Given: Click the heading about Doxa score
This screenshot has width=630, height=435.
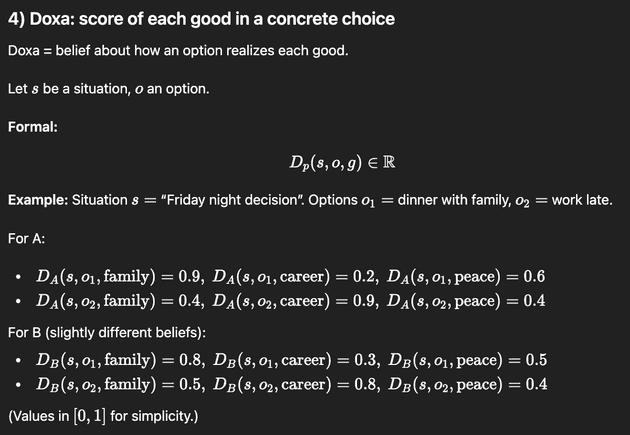Looking at the screenshot, I should coord(201,19).
